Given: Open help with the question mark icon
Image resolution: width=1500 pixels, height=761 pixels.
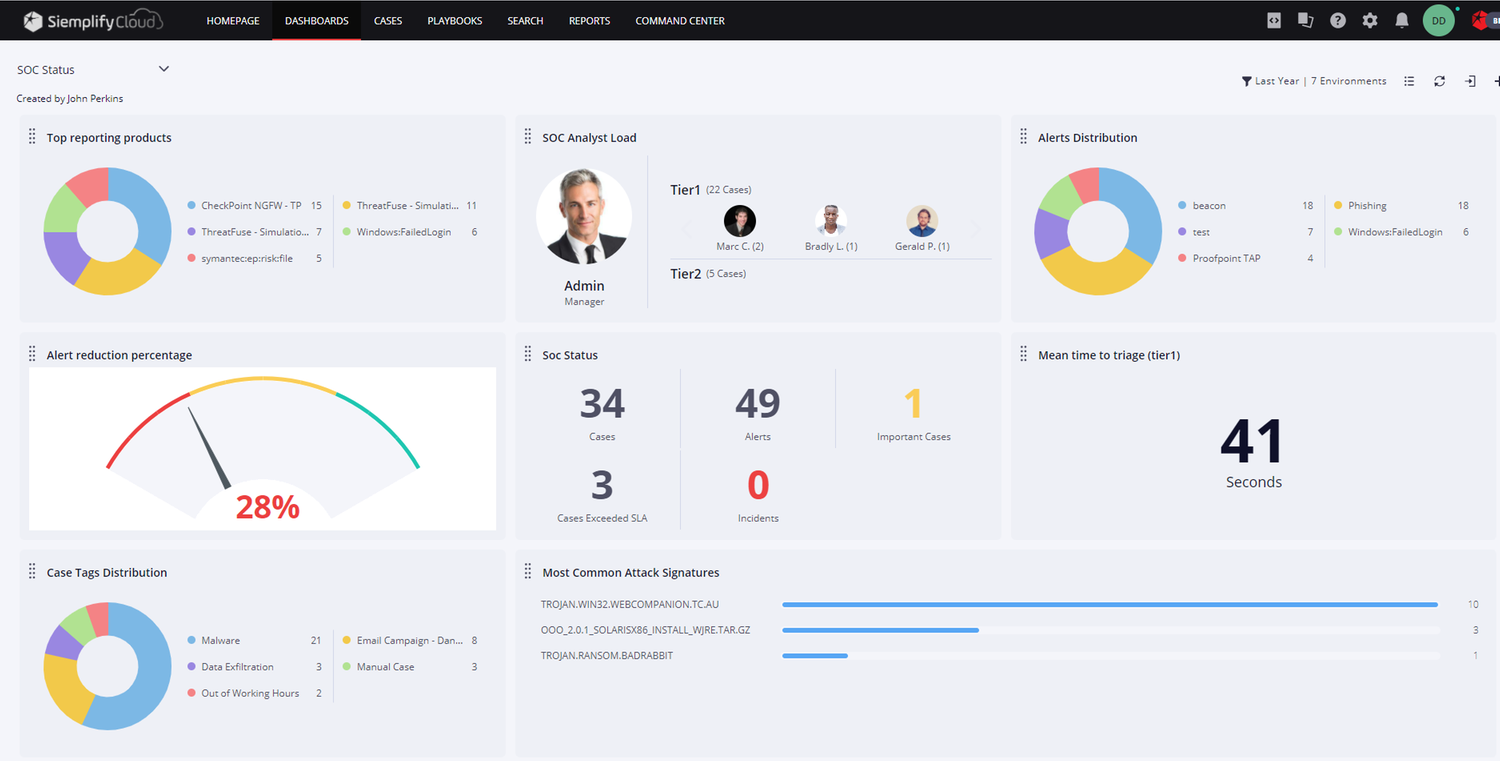Looking at the screenshot, I should (x=1338, y=20).
